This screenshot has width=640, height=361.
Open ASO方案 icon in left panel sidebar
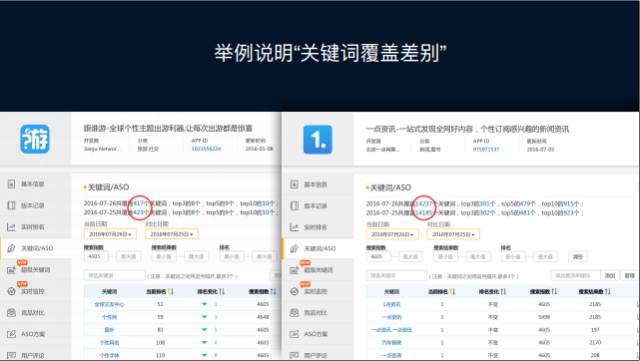coord(11,334)
